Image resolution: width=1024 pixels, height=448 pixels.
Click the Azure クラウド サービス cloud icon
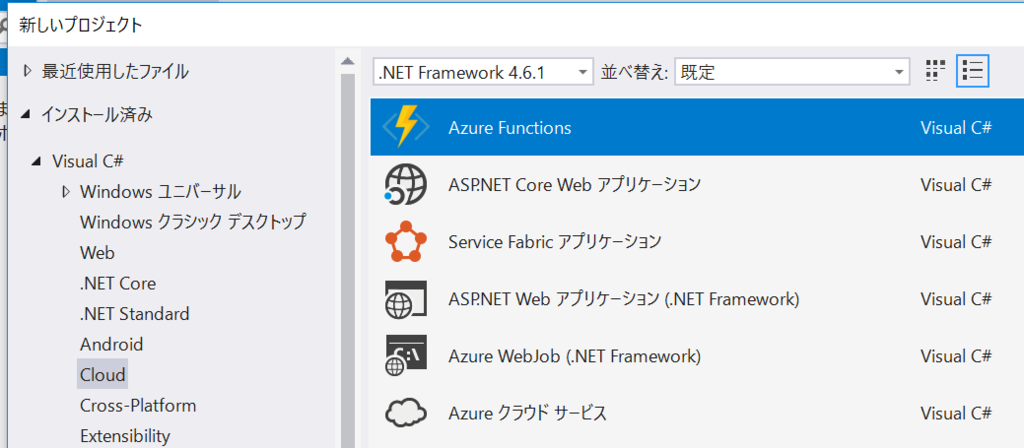click(406, 413)
